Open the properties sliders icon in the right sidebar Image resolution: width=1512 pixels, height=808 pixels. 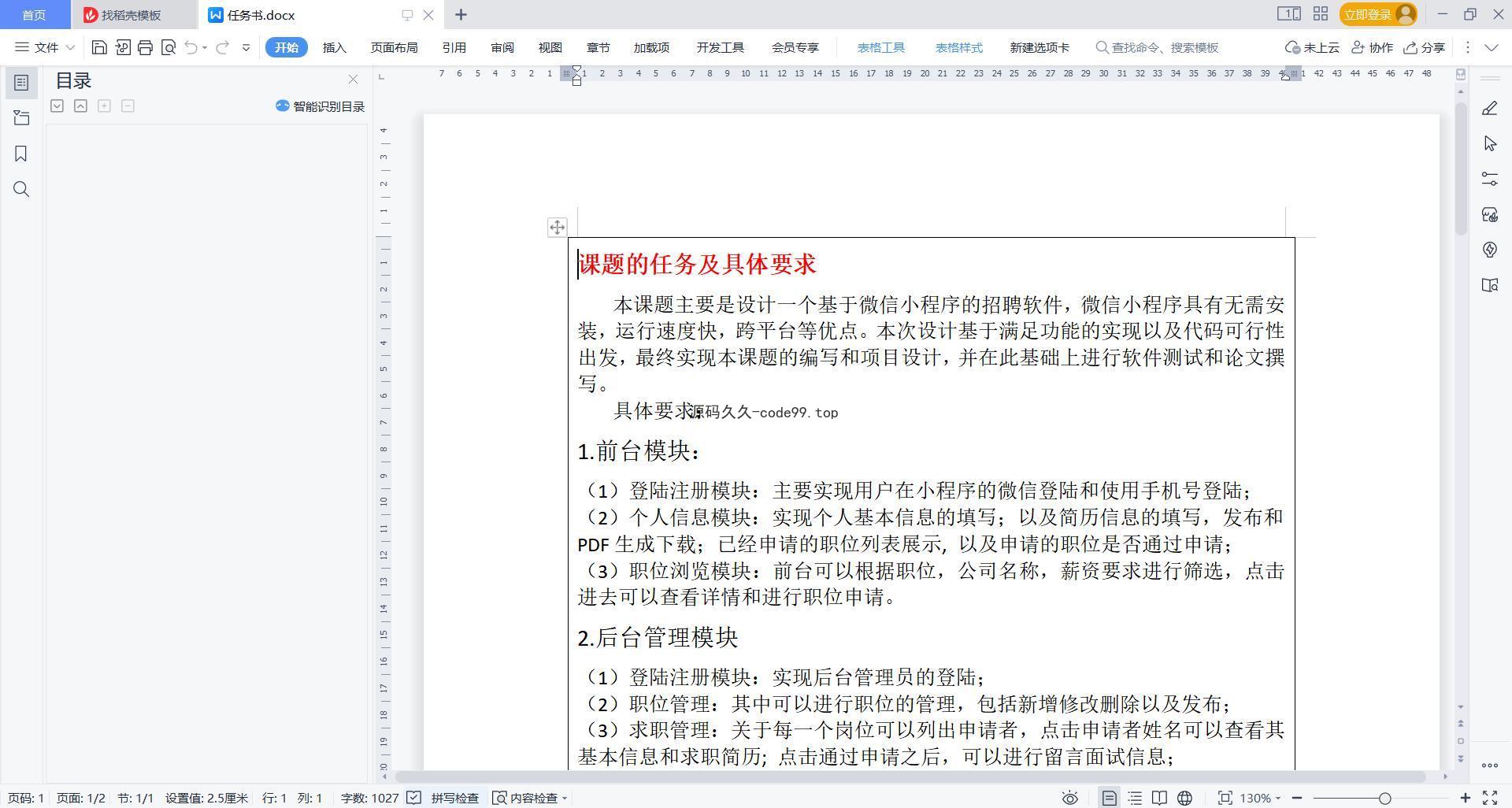[x=1489, y=179]
